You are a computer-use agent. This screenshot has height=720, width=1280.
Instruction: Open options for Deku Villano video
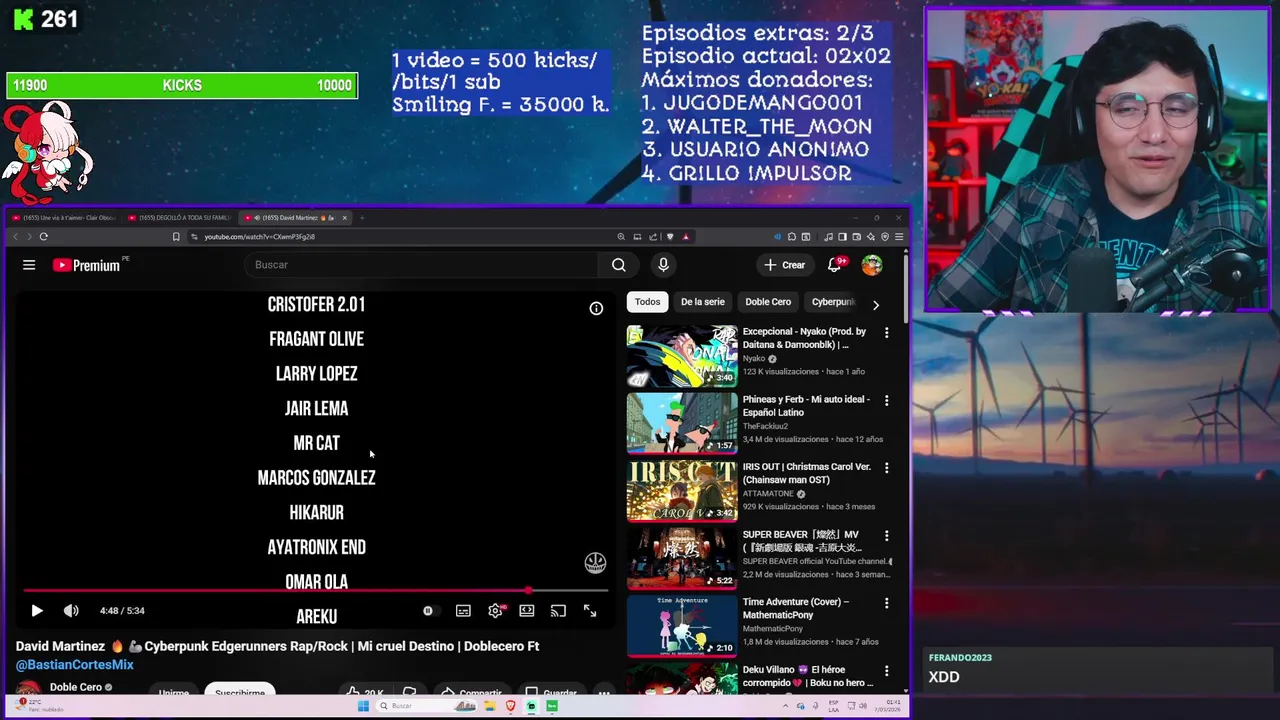[x=886, y=671]
